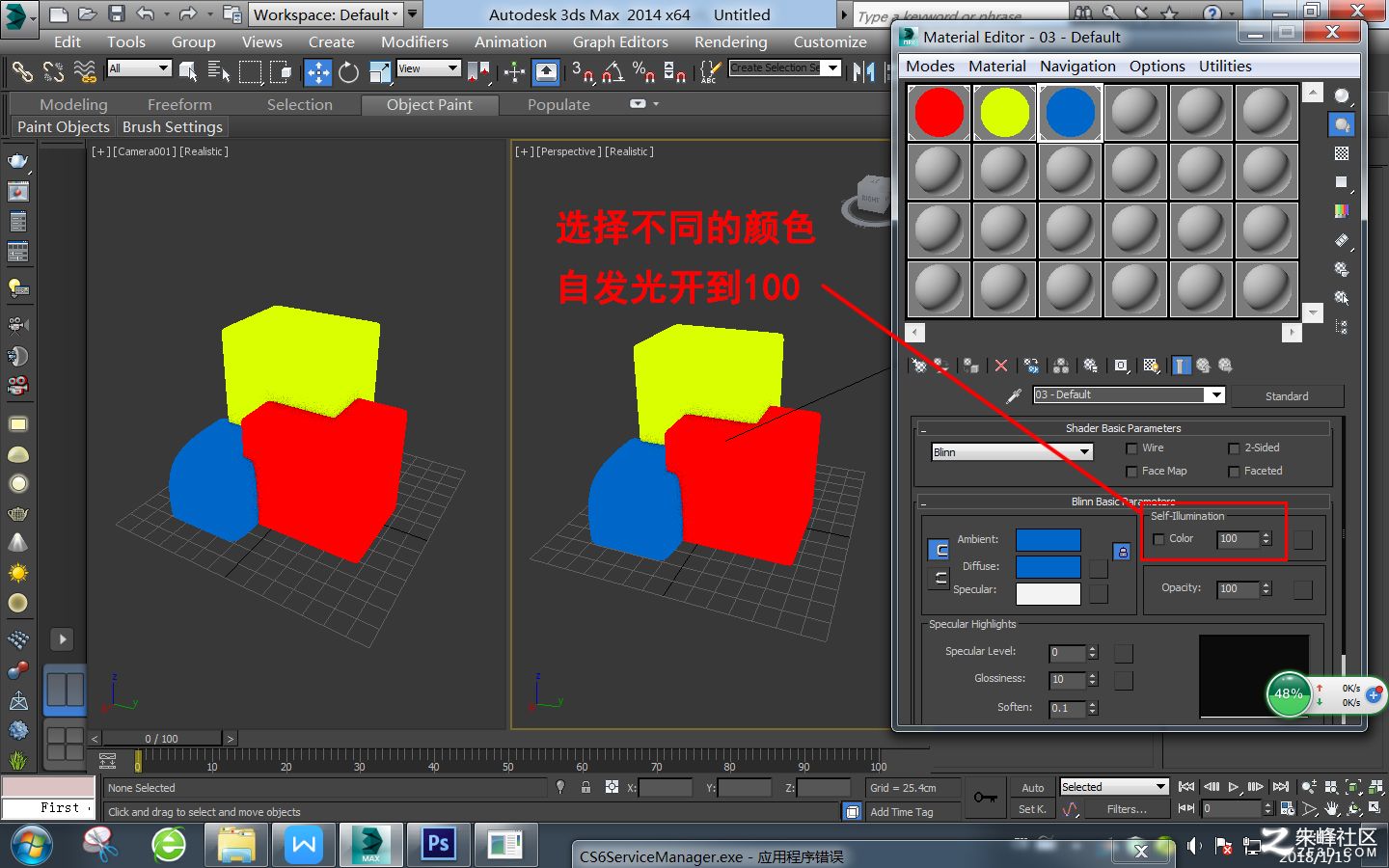Toggle Window/Crossing selection mode
The image size is (1389, 868).
(281, 71)
